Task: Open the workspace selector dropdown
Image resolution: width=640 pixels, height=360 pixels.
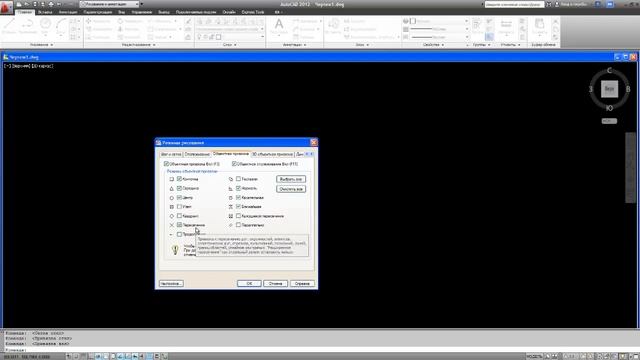Action: click(109, 4)
